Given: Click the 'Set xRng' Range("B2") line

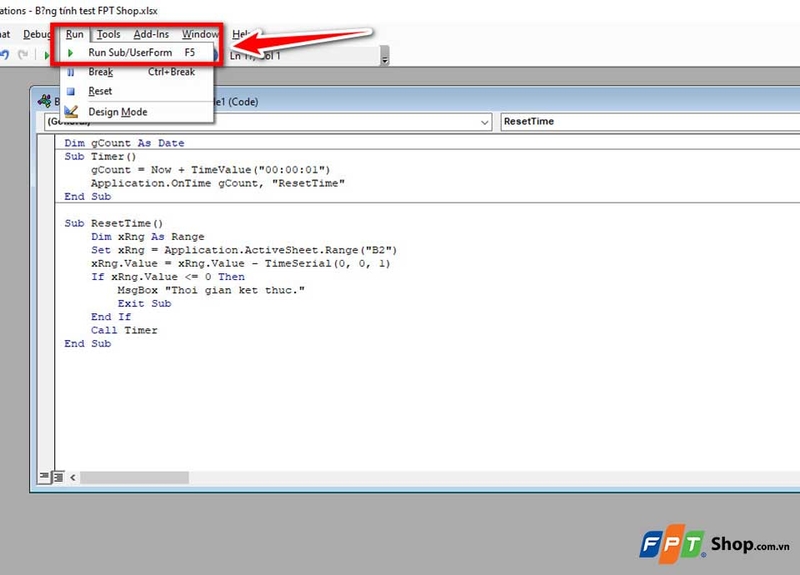Looking at the screenshot, I should pos(244,250).
